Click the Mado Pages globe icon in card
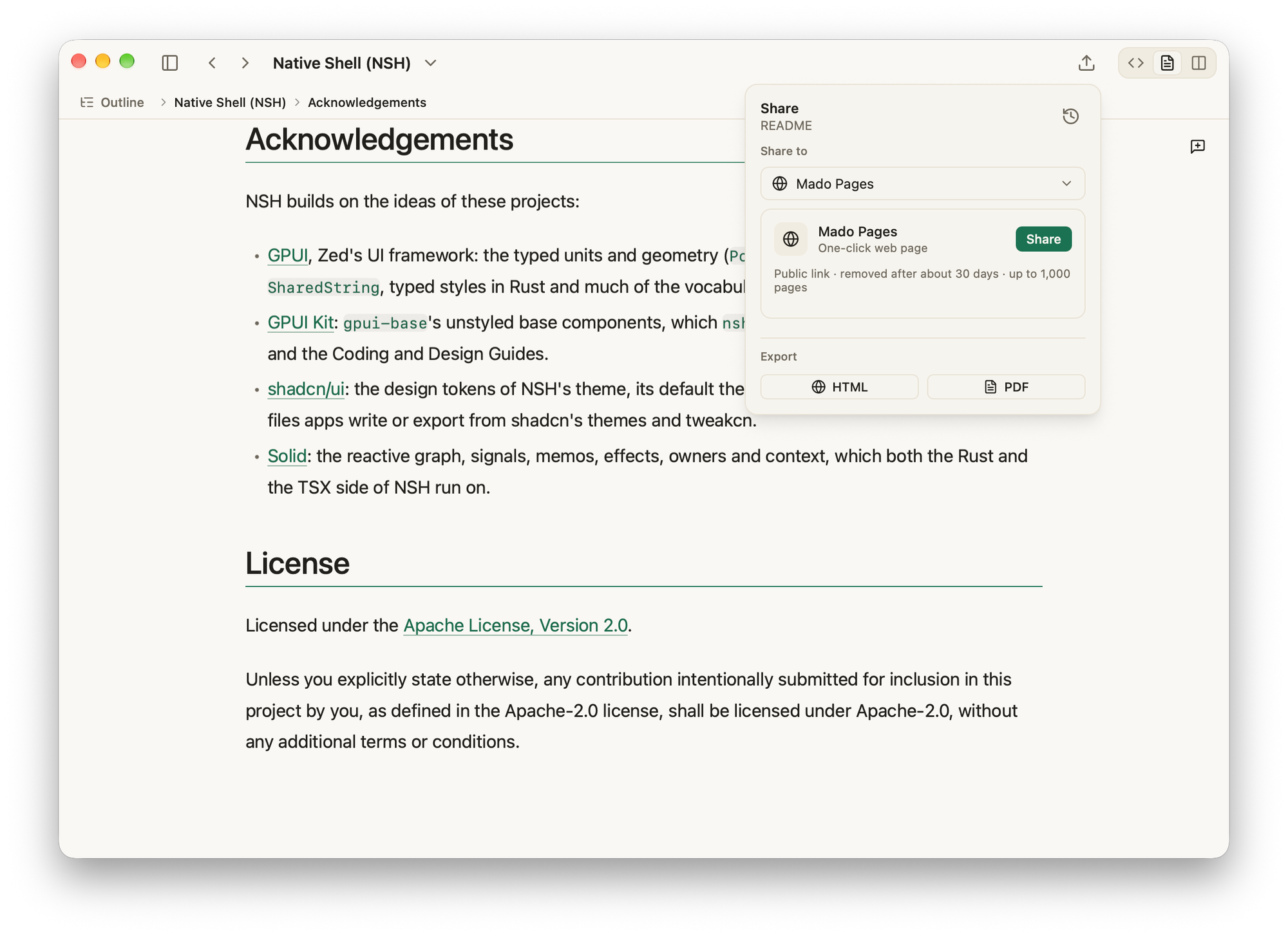The image size is (1288, 936). coord(791,239)
